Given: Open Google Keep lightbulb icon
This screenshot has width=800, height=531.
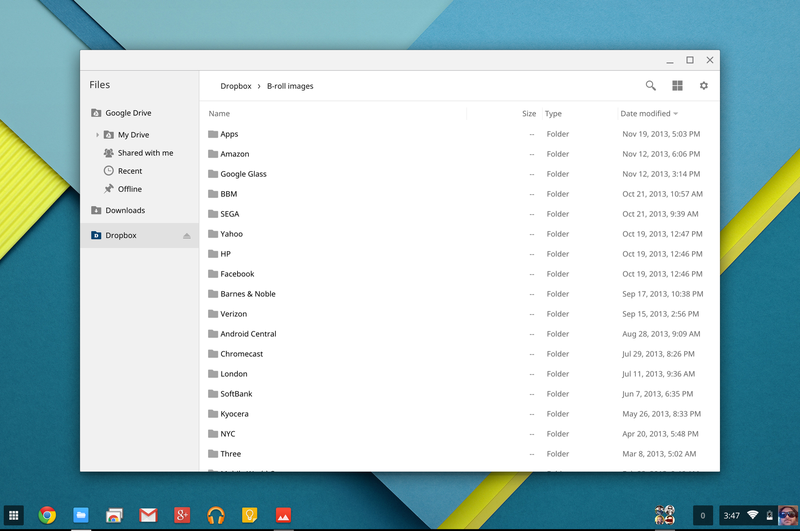Looking at the screenshot, I should click(x=249, y=516).
